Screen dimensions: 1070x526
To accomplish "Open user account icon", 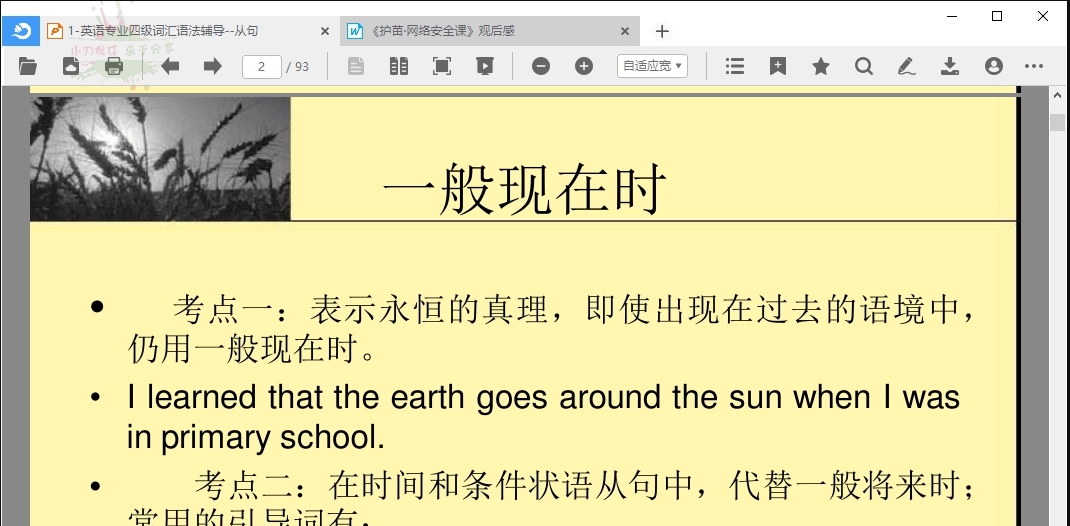I will point(994,66).
